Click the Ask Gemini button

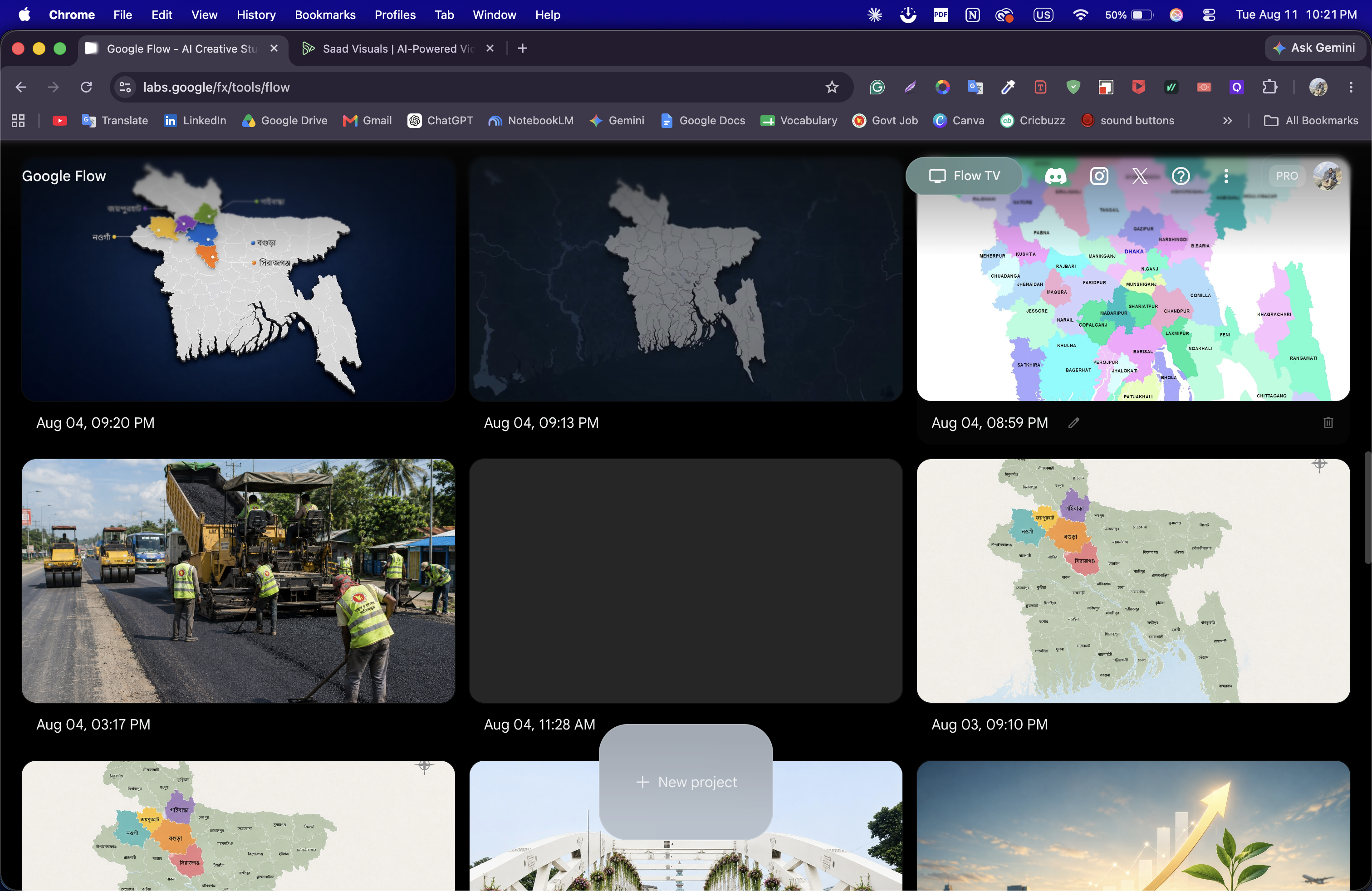1315,48
